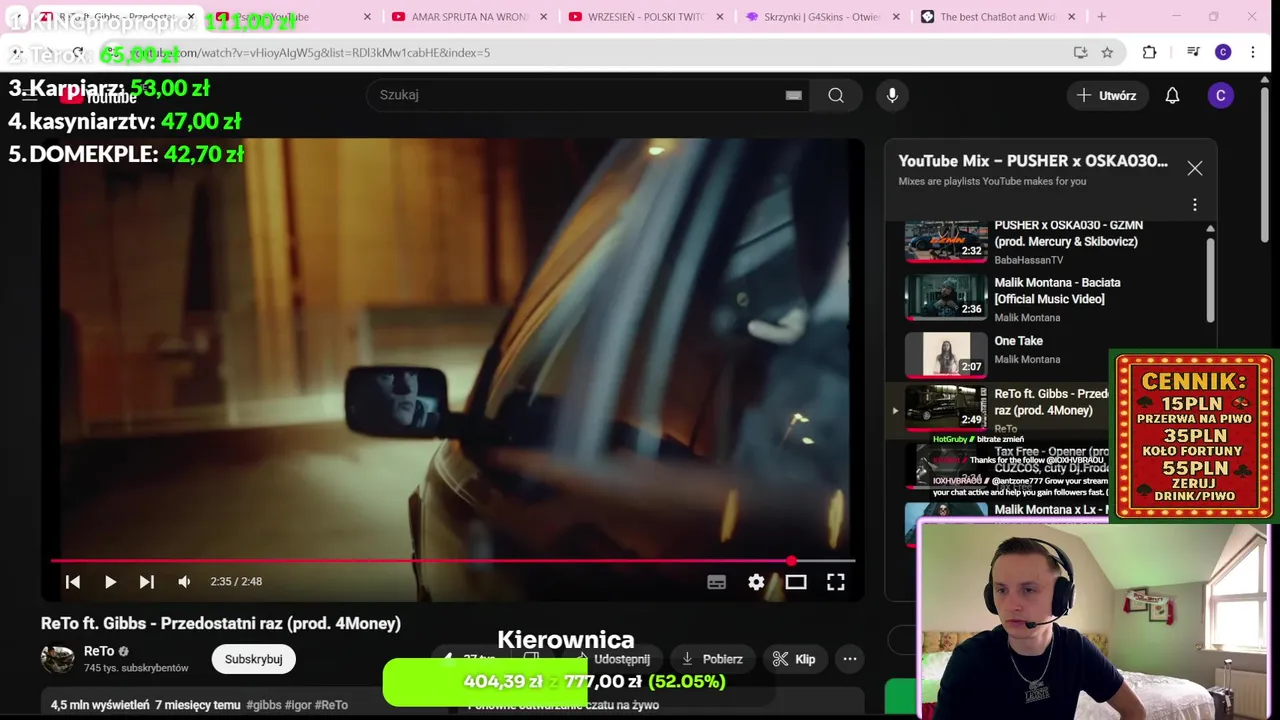Open the YouTube account avatar menu
The image size is (1280, 720).
point(1220,95)
